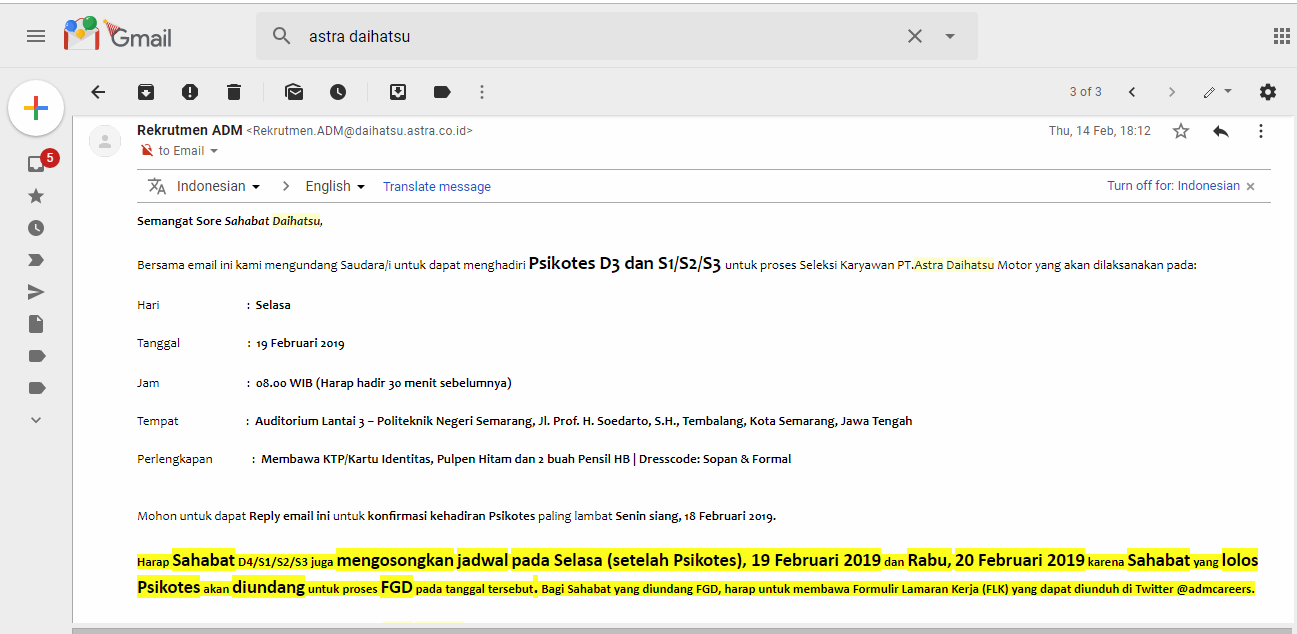Click Translate message link
This screenshot has height=634, width=1297.
coord(437,187)
